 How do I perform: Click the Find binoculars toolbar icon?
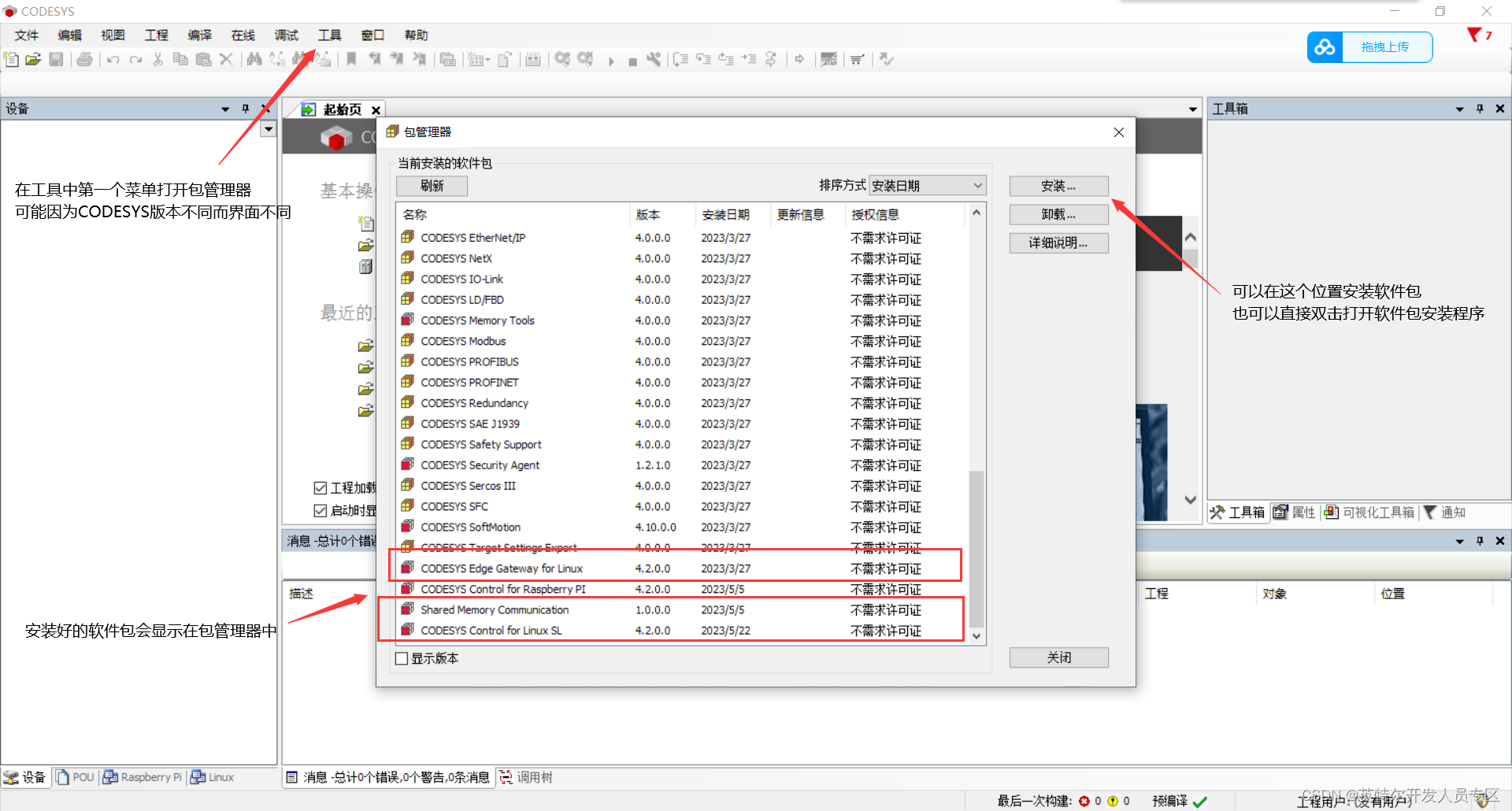254,59
